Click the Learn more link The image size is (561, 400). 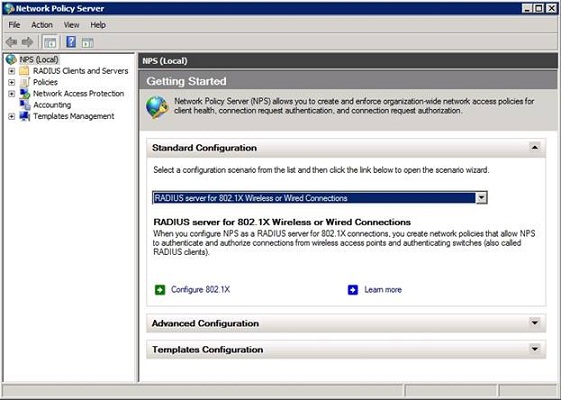(383, 289)
